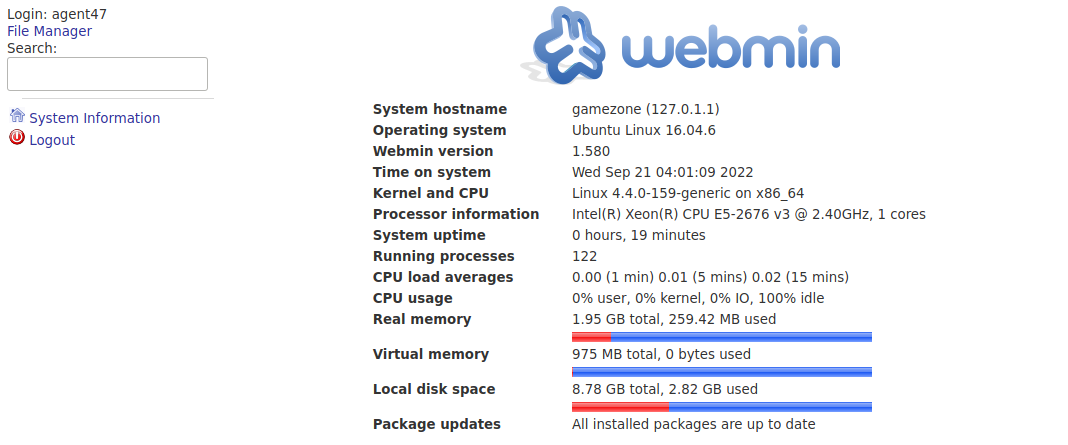Click the System uptime value

639,236
